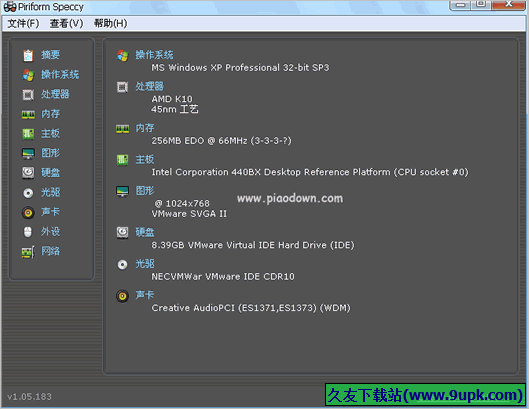The width and height of the screenshot is (529, 409).
Task: Click the mouse icon beside sidebar 外设
Action: coord(28,232)
